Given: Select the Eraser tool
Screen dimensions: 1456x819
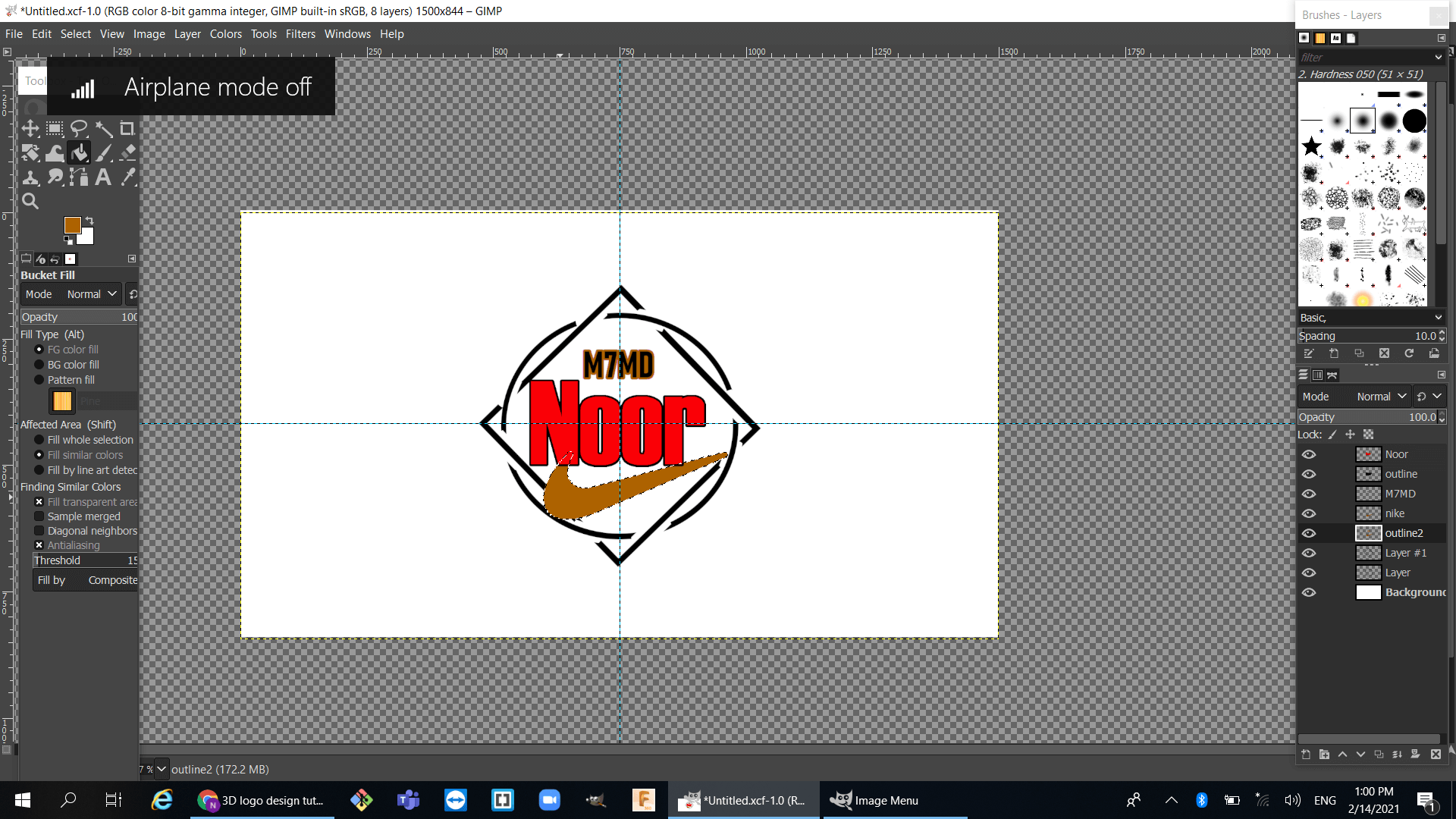Looking at the screenshot, I should (127, 152).
